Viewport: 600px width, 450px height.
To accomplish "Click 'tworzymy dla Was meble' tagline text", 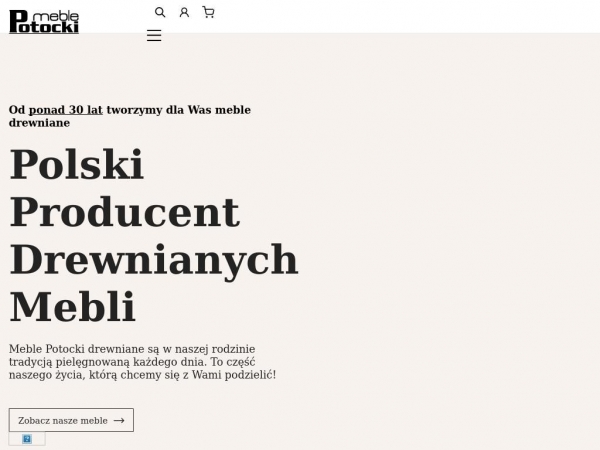I will point(179,110).
